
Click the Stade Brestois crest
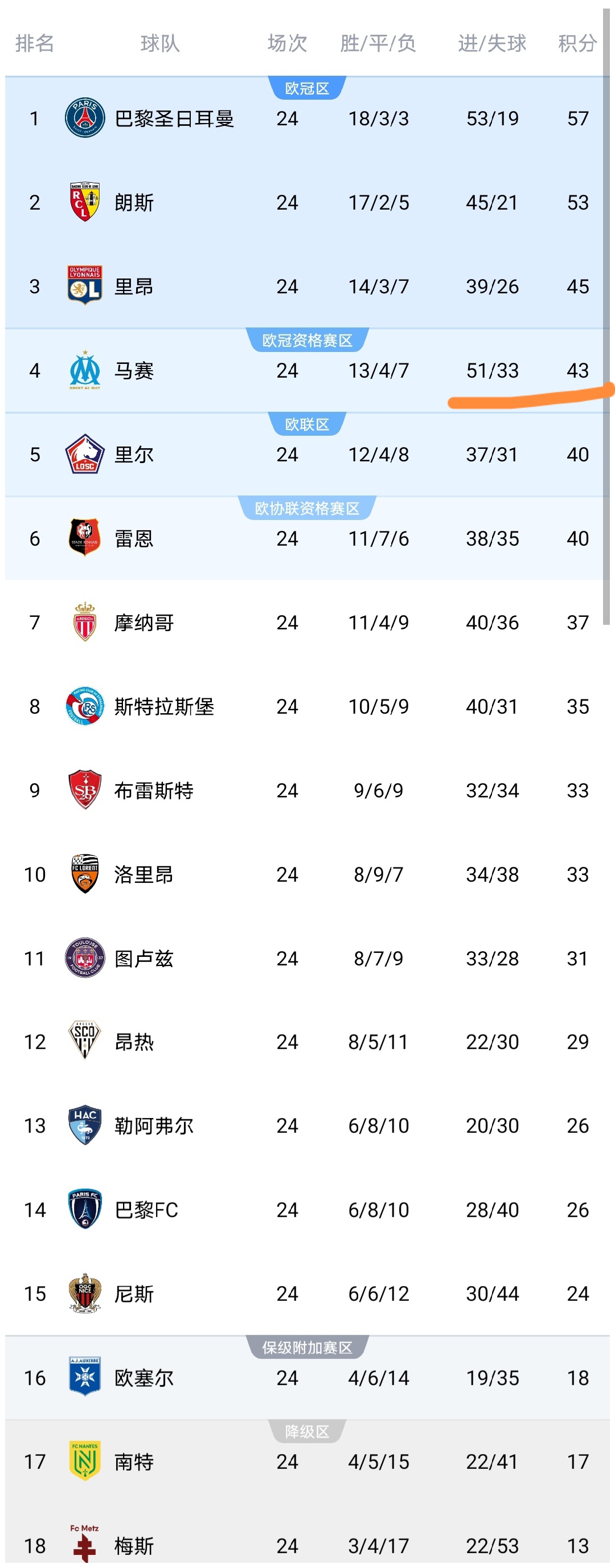[x=84, y=790]
